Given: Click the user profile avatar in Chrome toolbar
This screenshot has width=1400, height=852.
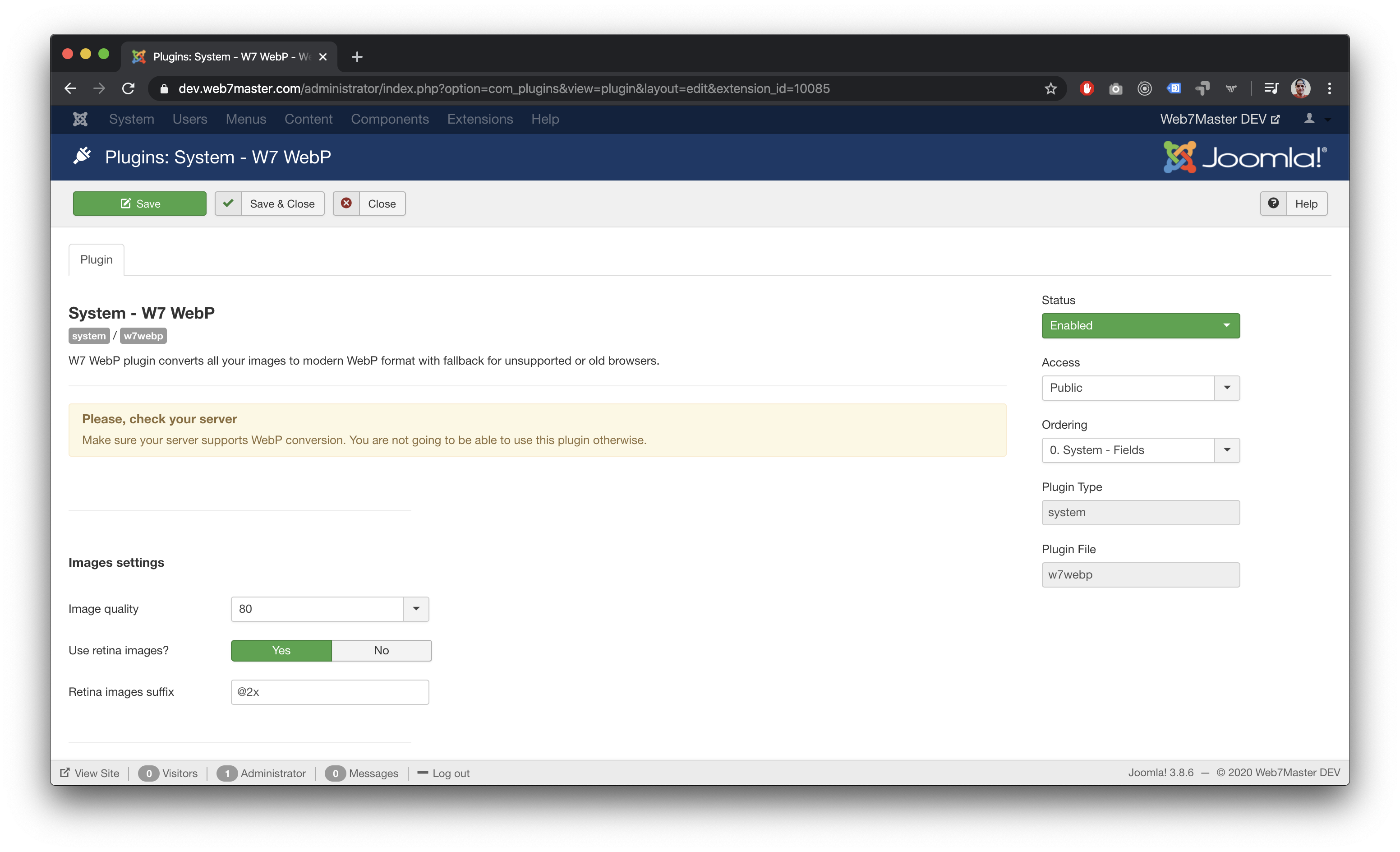Looking at the screenshot, I should click(1301, 88).
